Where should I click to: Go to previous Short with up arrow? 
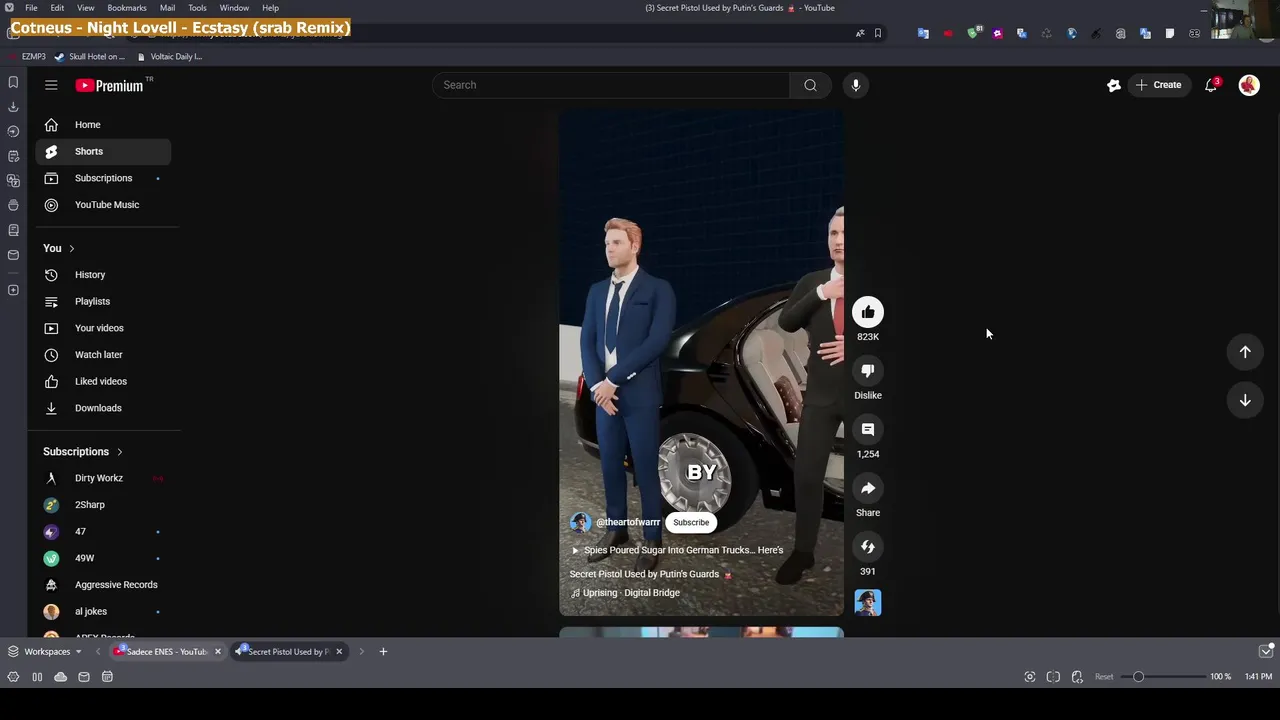click(1245, 352)
